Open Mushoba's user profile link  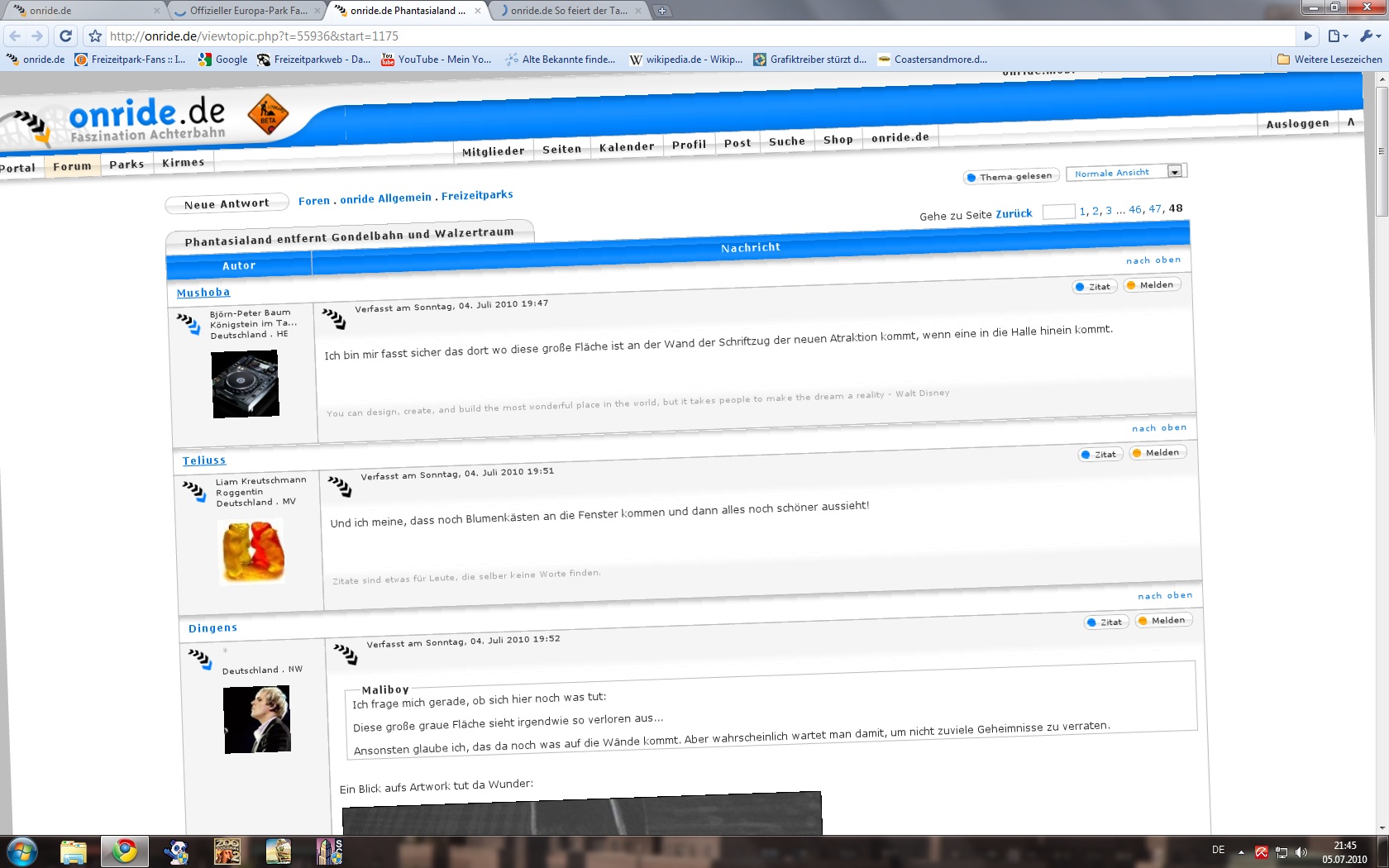[203, 293]
